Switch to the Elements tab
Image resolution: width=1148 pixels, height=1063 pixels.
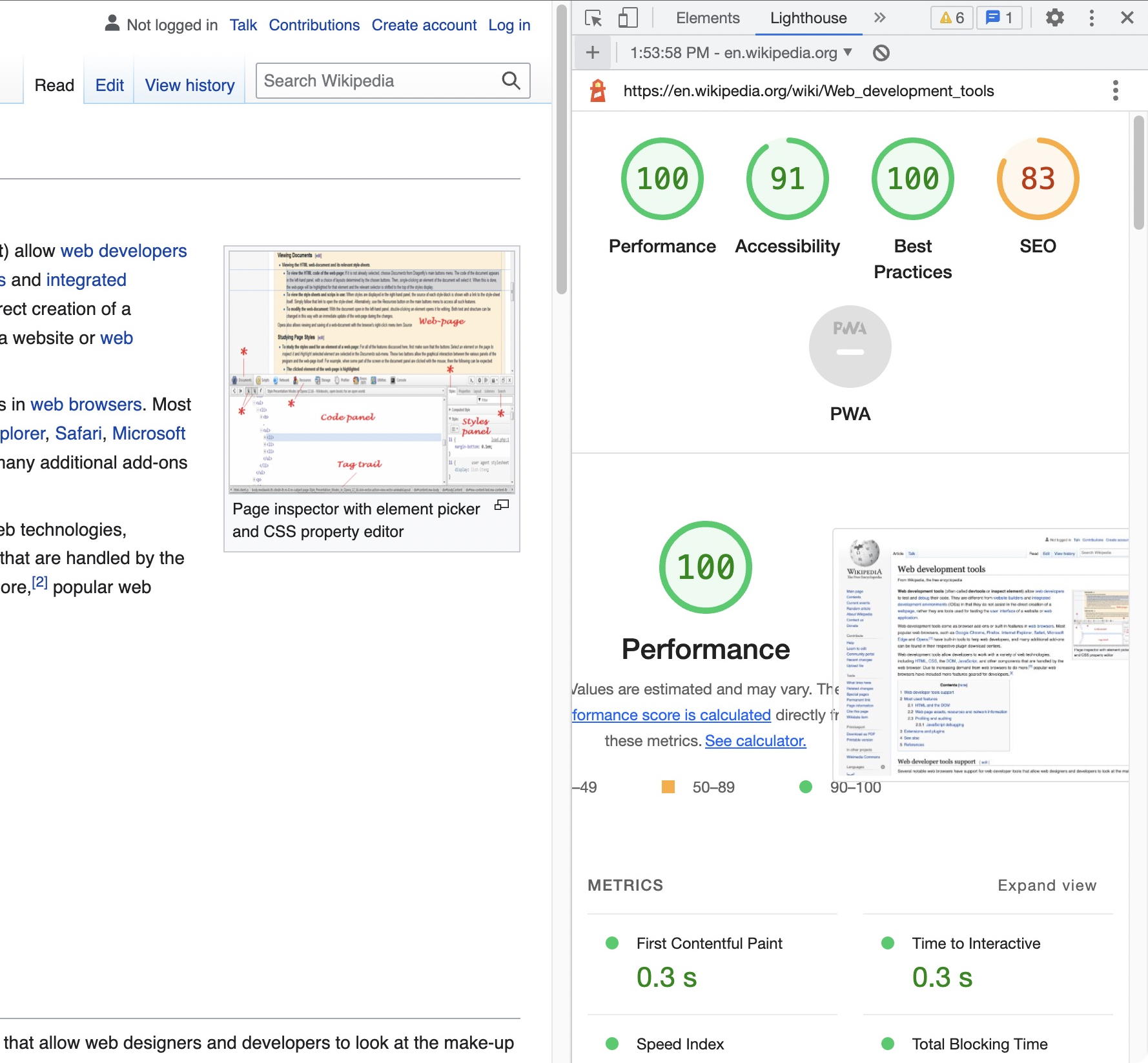(708, 18)
